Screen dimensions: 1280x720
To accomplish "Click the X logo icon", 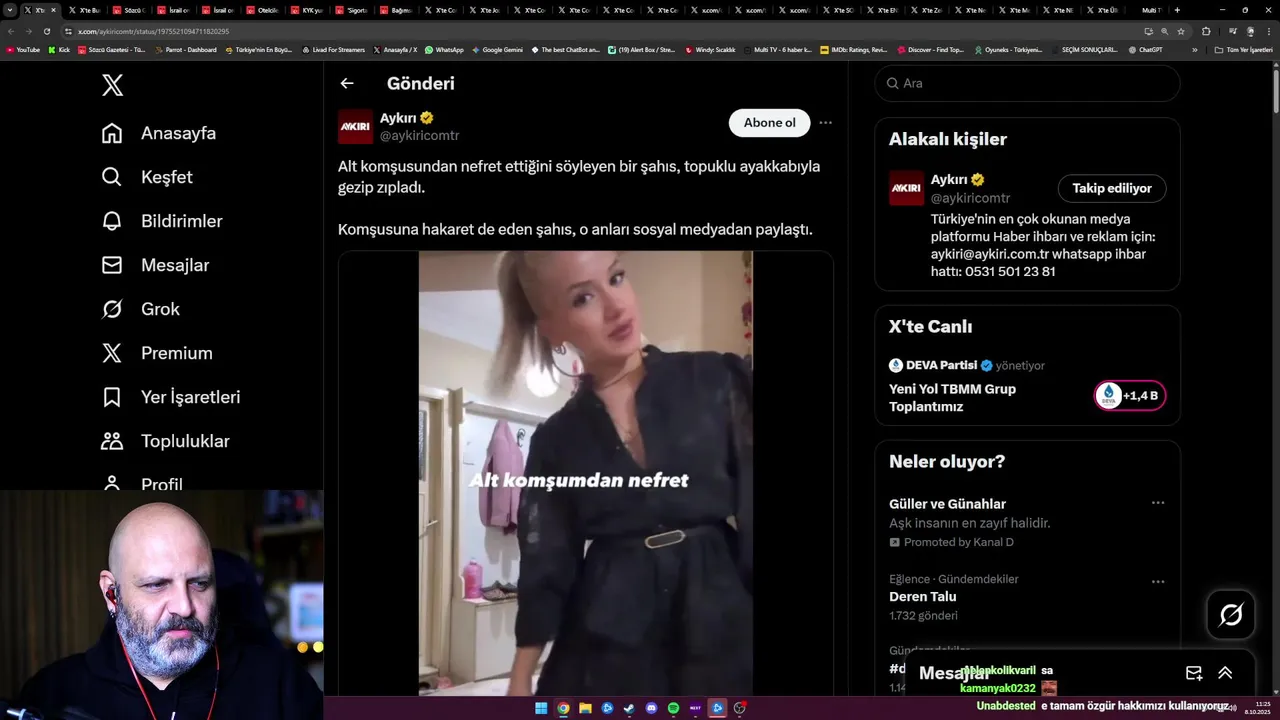I will (113, 85).
